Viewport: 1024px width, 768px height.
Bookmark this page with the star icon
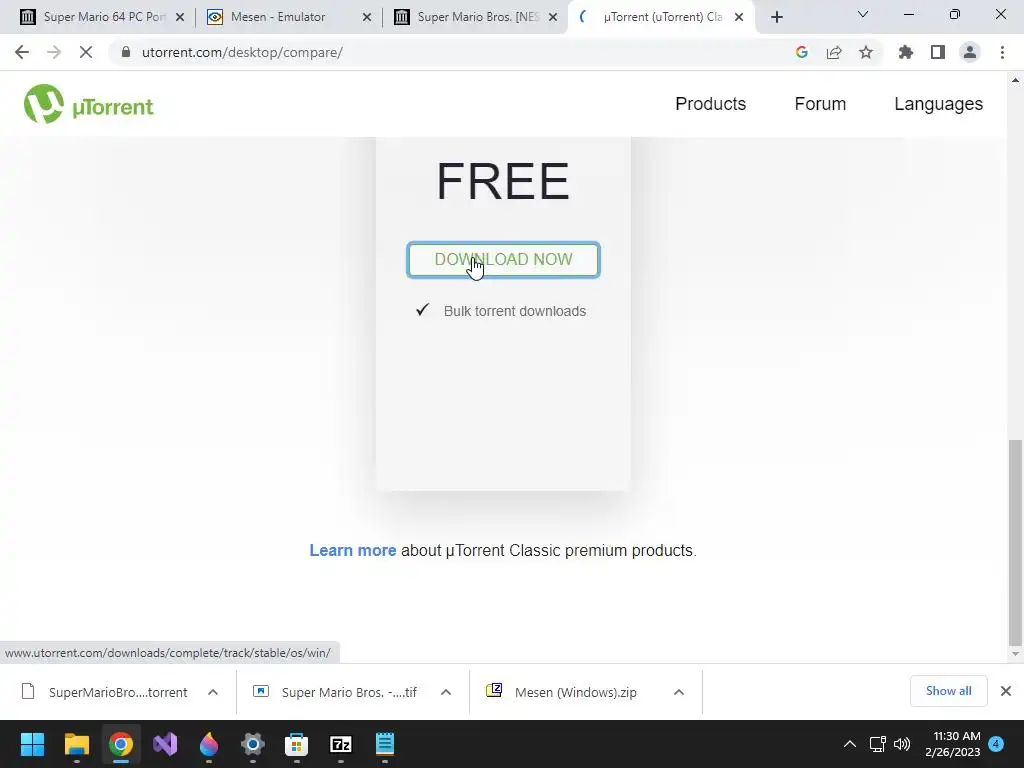point(866,52)
